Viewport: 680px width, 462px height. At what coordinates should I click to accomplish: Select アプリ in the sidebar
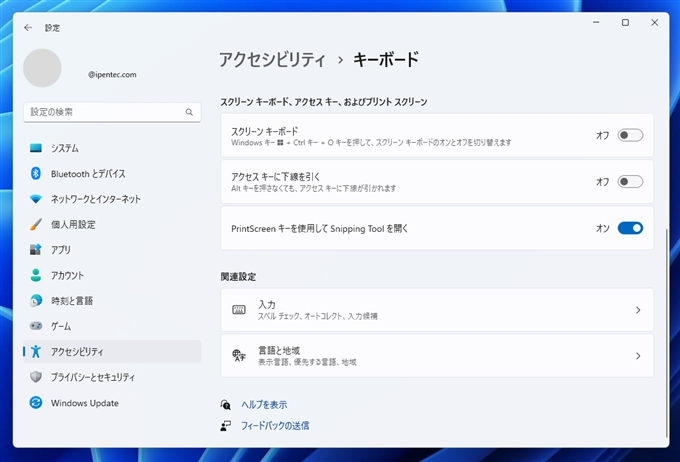112,249
